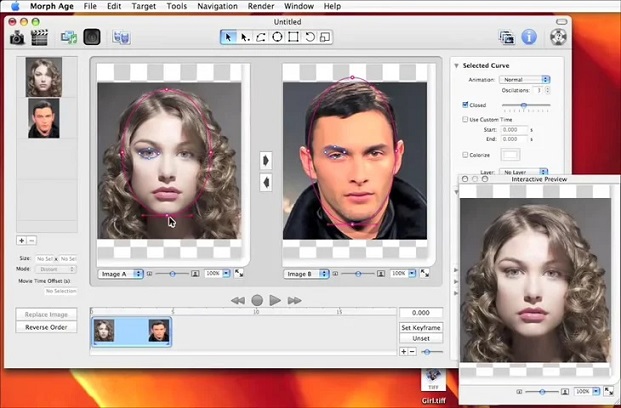This screenshot has width=621, height=408.
Task: Click the Colorize color swatch
Action: (511, 155)
